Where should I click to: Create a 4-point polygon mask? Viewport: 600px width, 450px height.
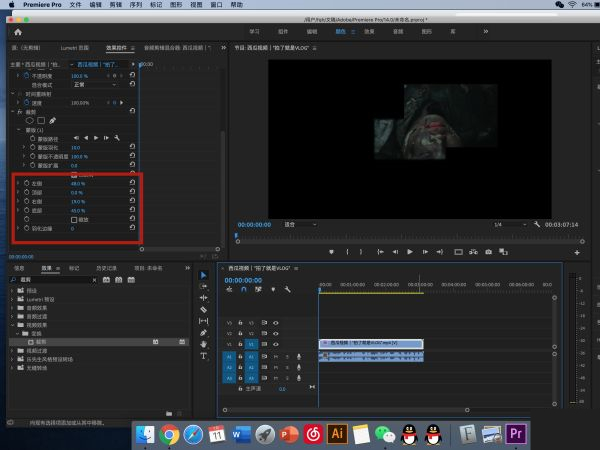click(41, 121)
